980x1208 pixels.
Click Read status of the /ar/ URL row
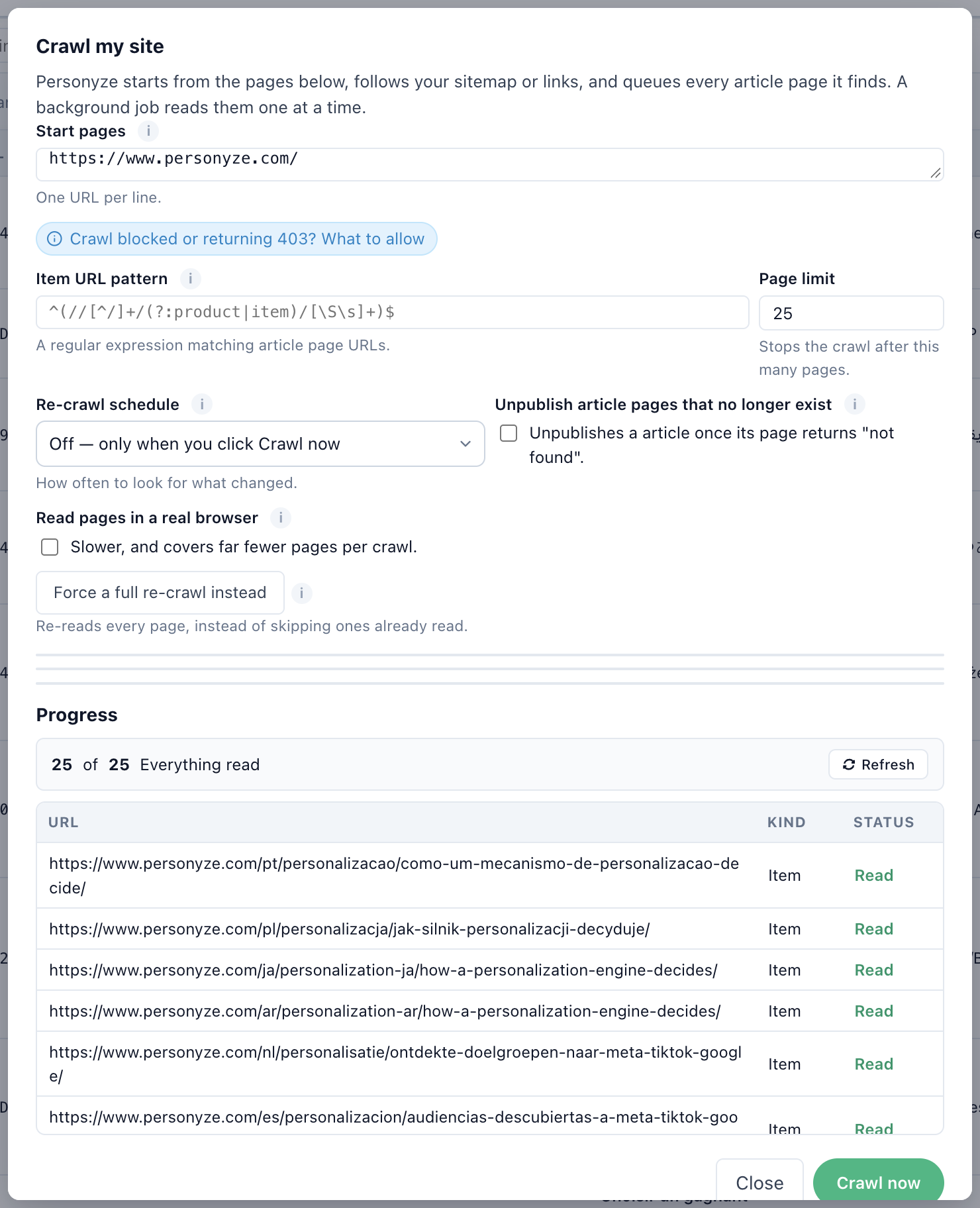pyautogui.click(x=874, y=1011)
